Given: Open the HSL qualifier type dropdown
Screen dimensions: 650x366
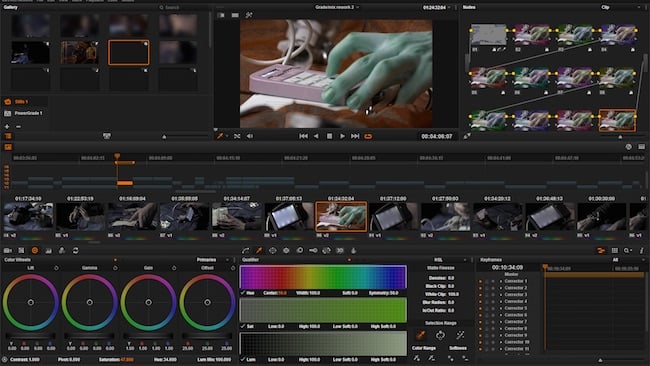Looking at the screenshot, I should pyautogui.click(x=449, y=259).
